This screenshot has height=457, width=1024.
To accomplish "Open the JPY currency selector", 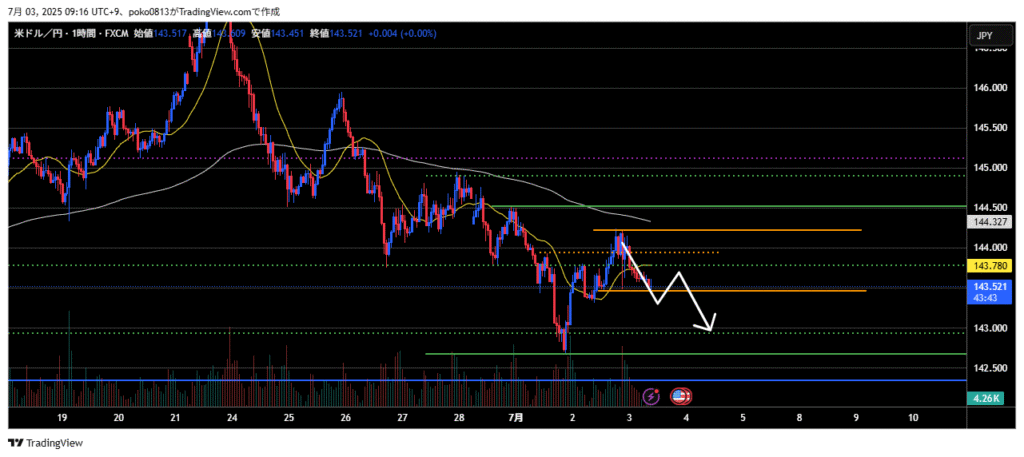I will click(x=984, y=36).
